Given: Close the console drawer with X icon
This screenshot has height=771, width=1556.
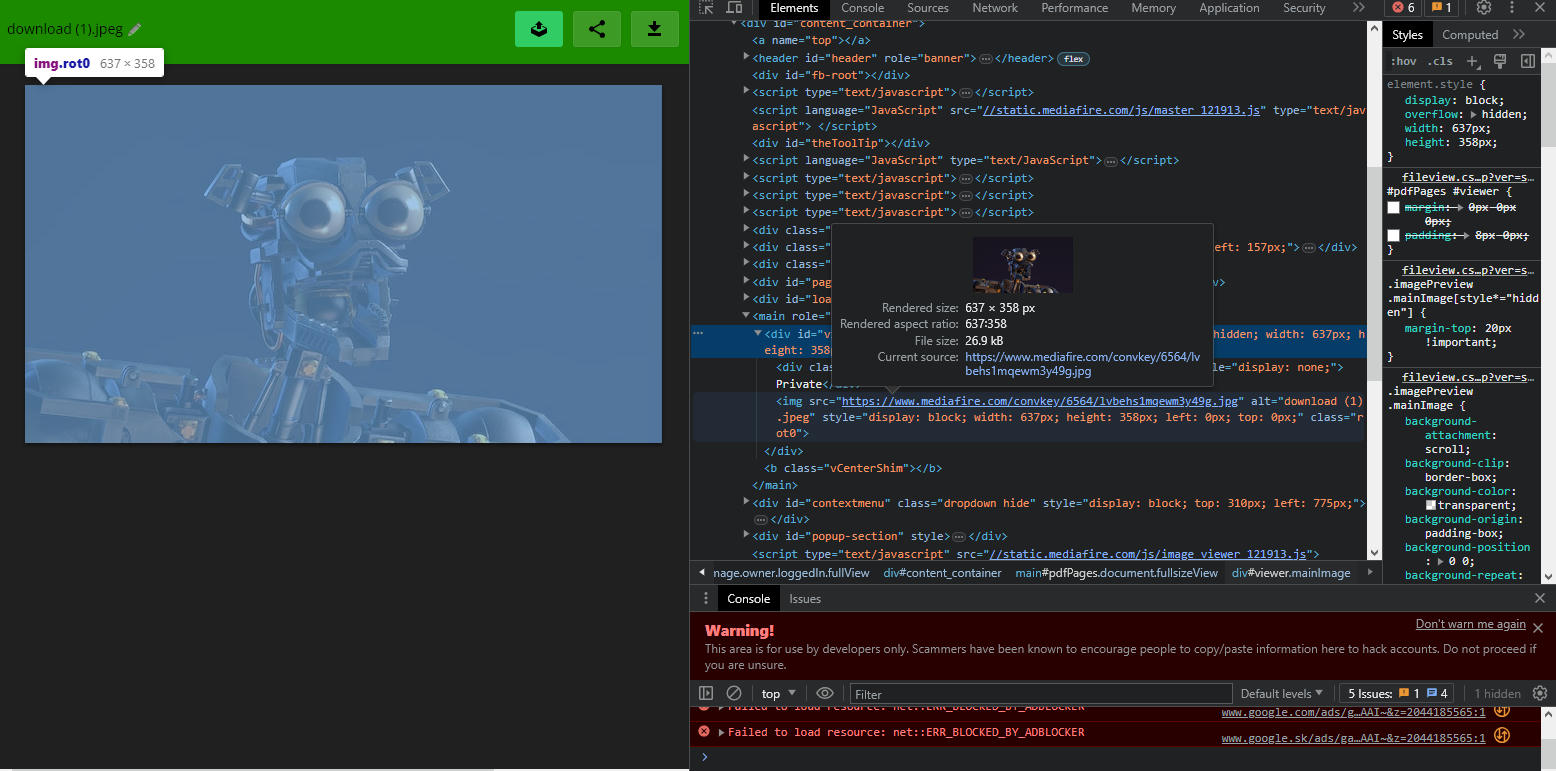Looking at the screenshot, I should [x=1540, y=598].
